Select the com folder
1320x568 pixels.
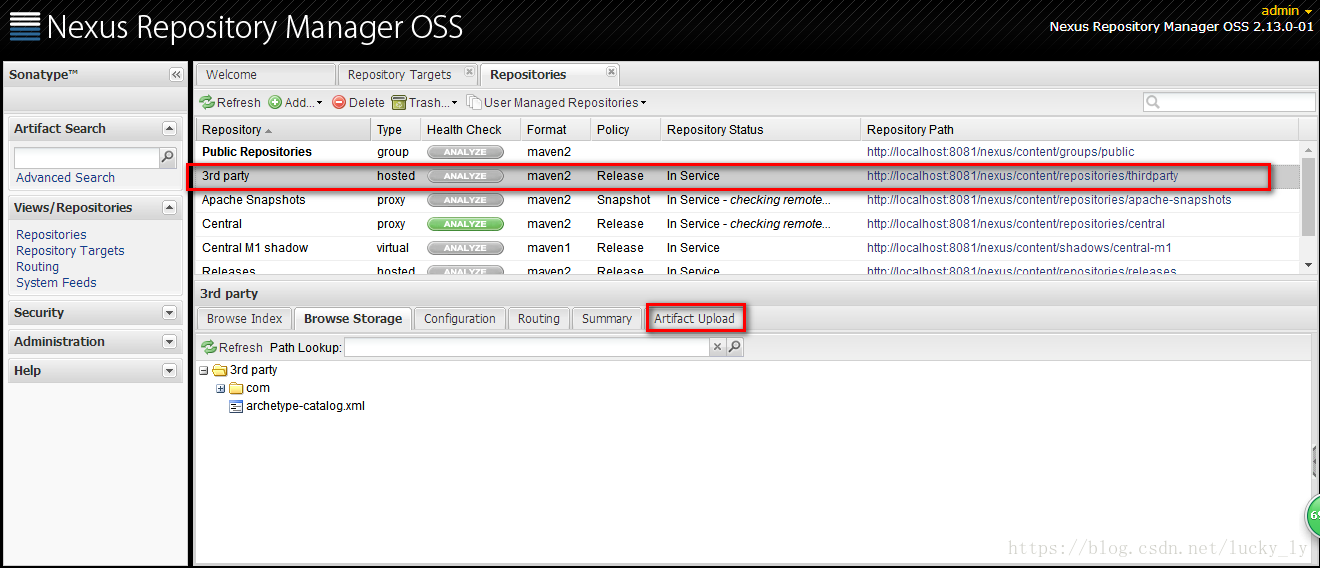pos(249,388)
